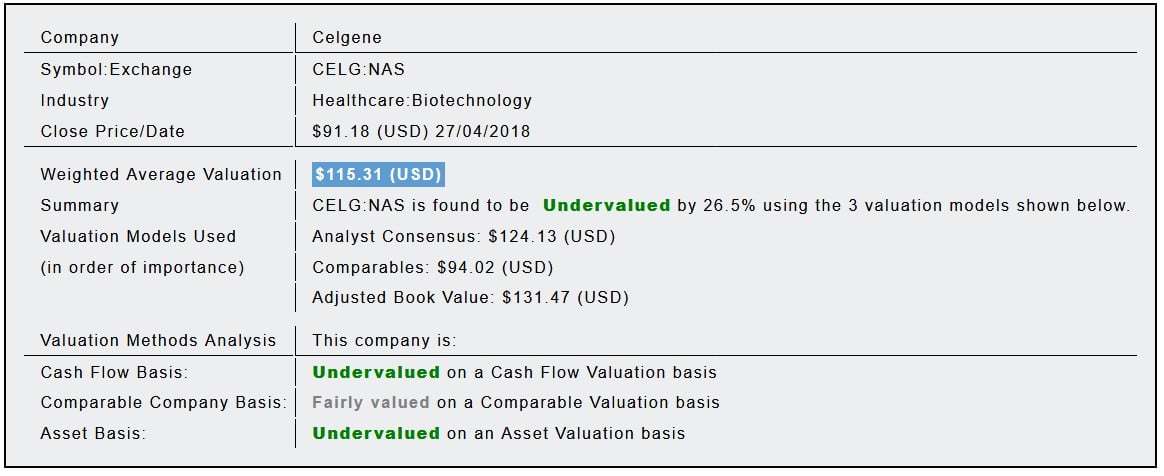Image resolution: width=1164 pixels, height=476 pixels.
Task: Click the $91.18 close price and date
Action: [421, 131]
